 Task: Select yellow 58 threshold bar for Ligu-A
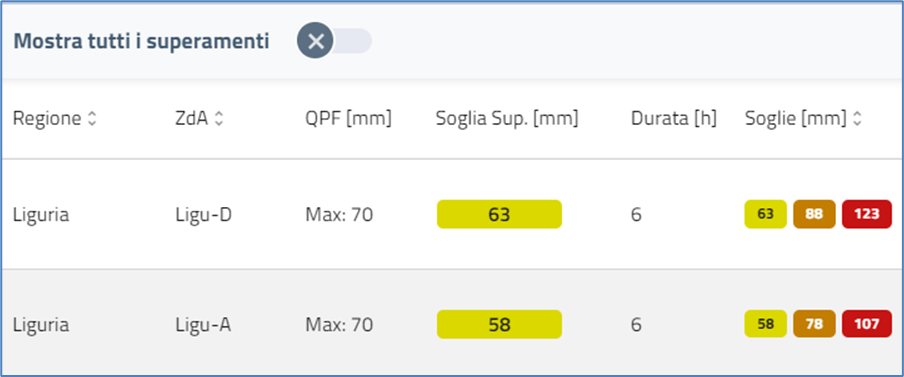coord(499,325)
